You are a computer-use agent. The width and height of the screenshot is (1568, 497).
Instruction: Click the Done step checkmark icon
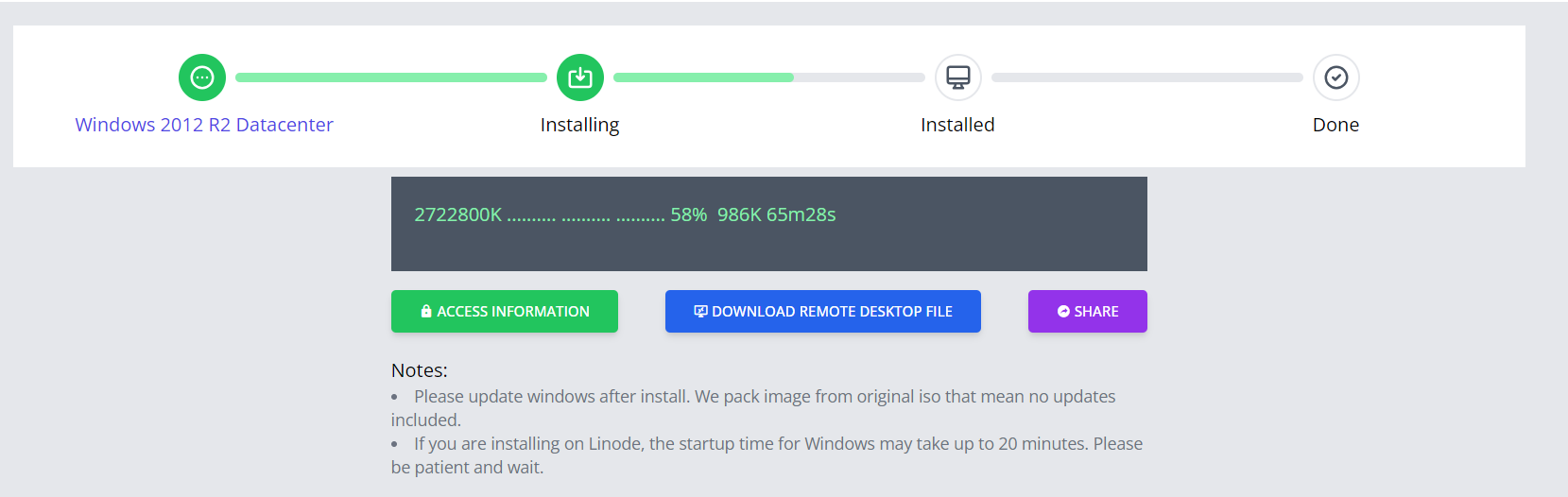pyautogui.click(x=1336, y=77)
